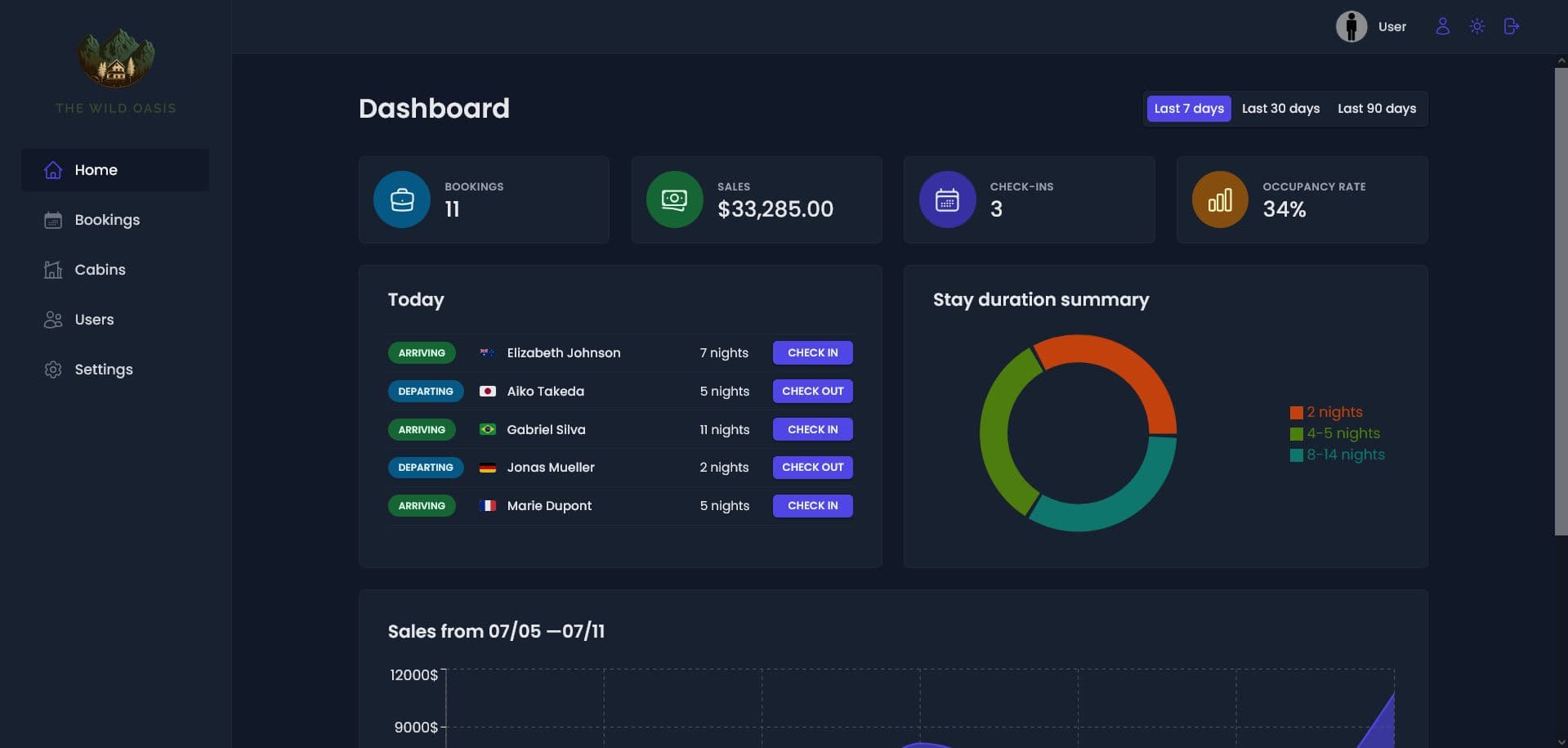Click the 'Sales from 07/05 —07/11' heading

[x=496, y=631]
